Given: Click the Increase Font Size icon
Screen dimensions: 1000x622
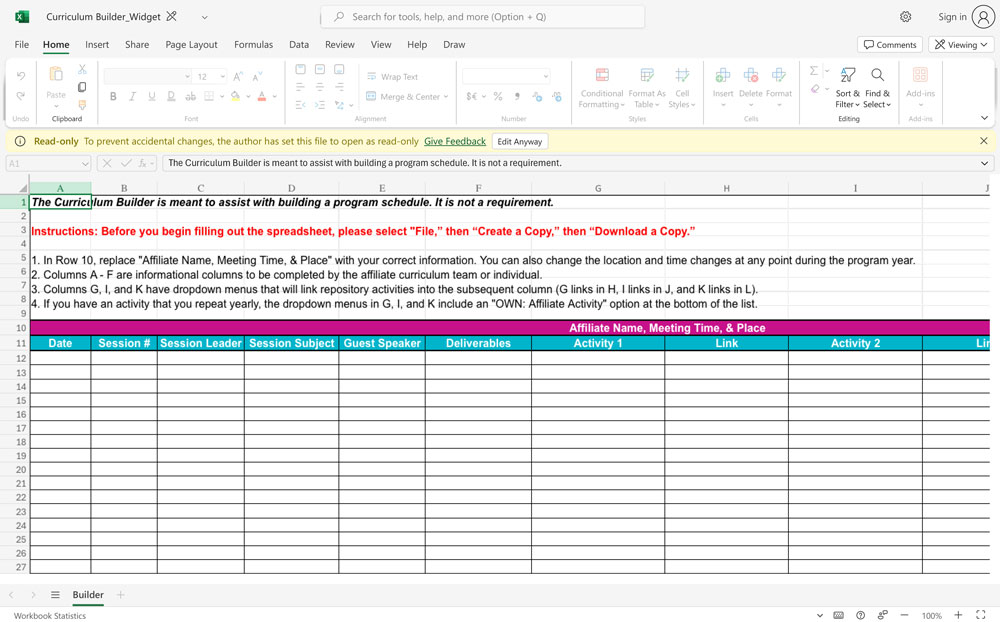Looking at the screenshot, I should click(x=238, y=77).
